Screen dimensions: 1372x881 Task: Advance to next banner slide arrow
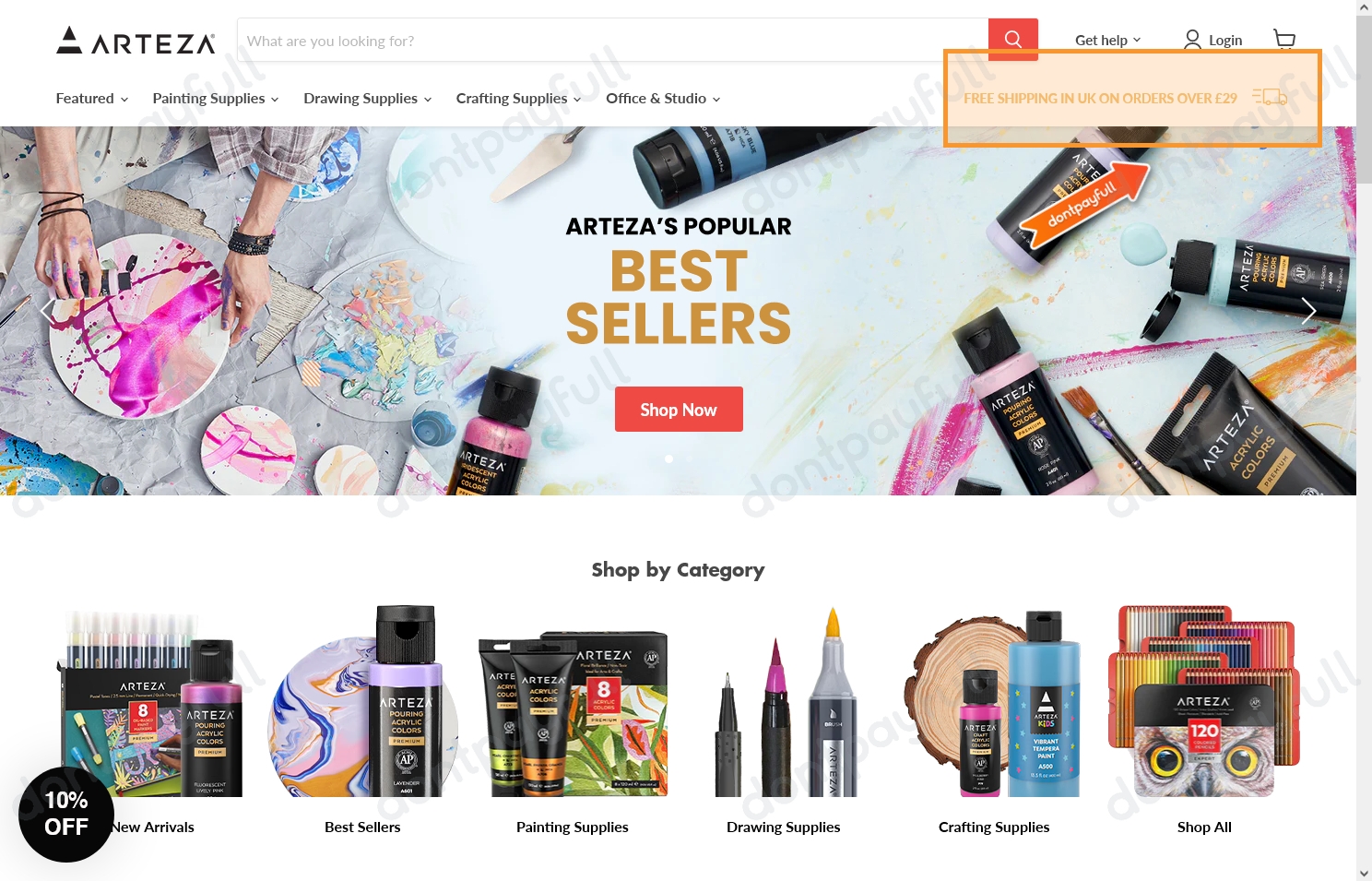1307,311
